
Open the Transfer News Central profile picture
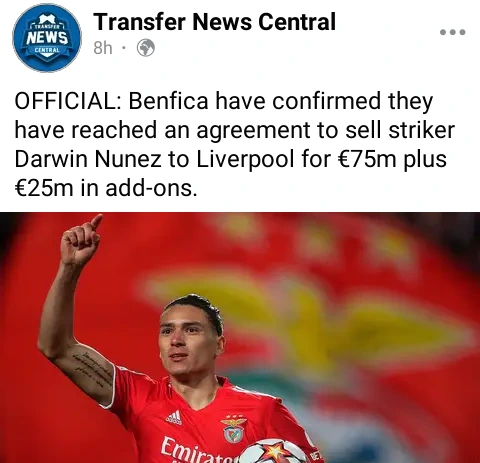pos(47,38)
